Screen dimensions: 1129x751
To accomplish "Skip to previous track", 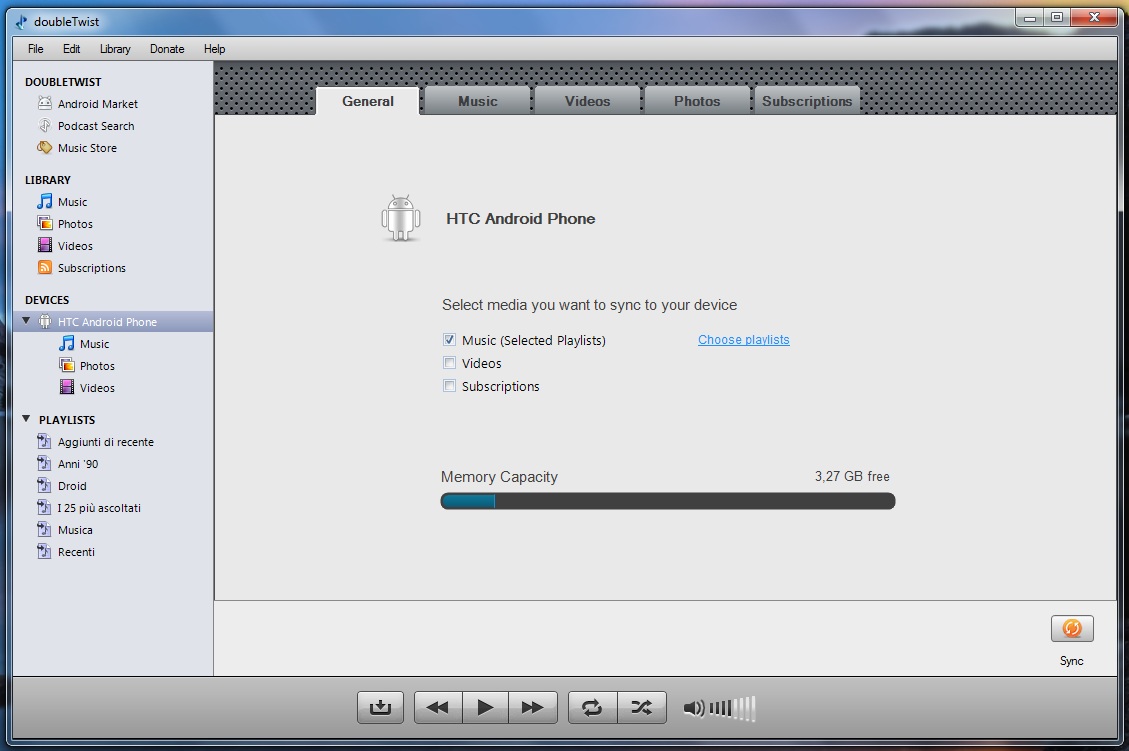I will coord(438,707).
